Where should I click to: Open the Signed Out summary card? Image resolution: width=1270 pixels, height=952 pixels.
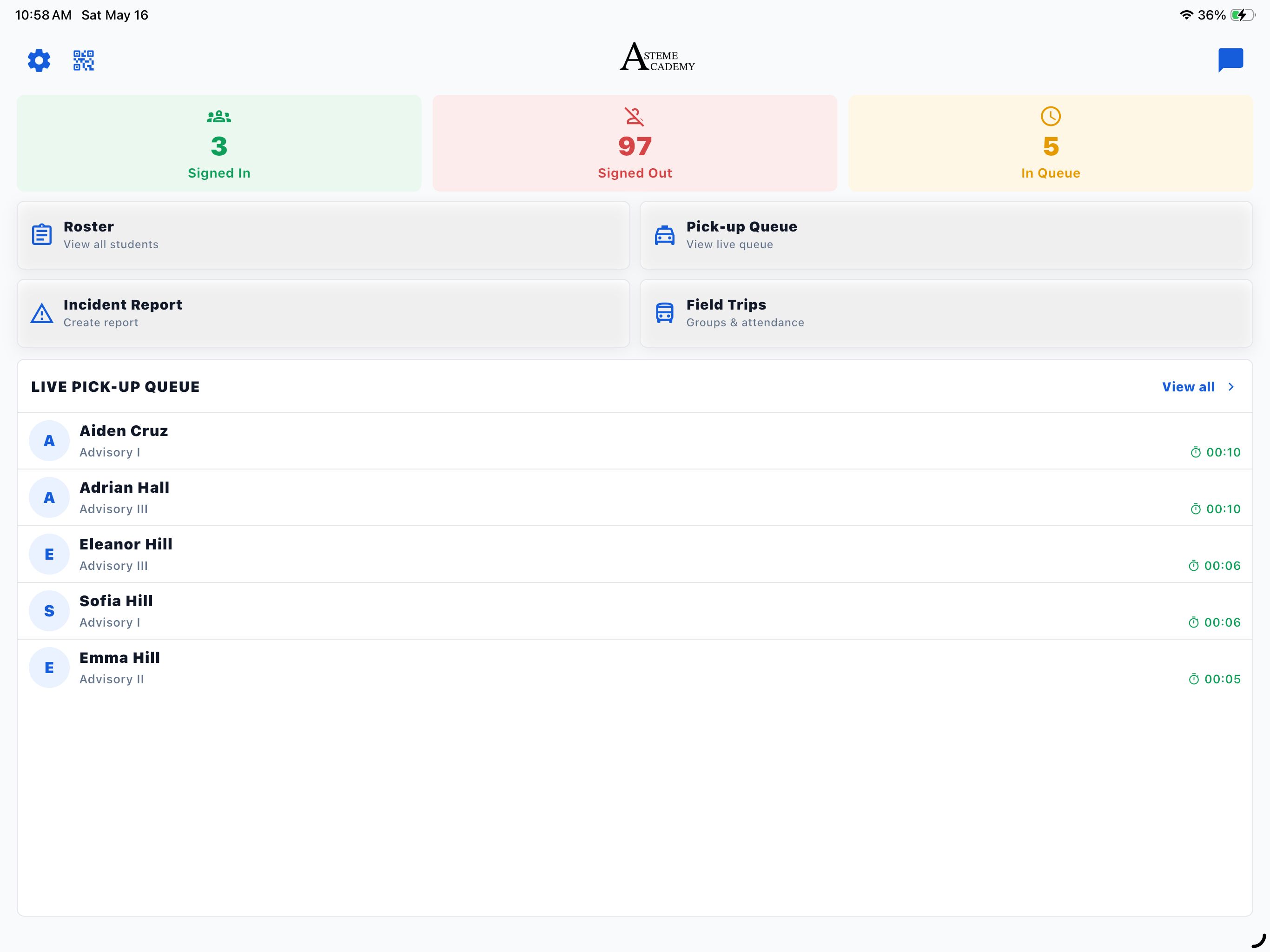pyautogui.click(x=635, y=143)
